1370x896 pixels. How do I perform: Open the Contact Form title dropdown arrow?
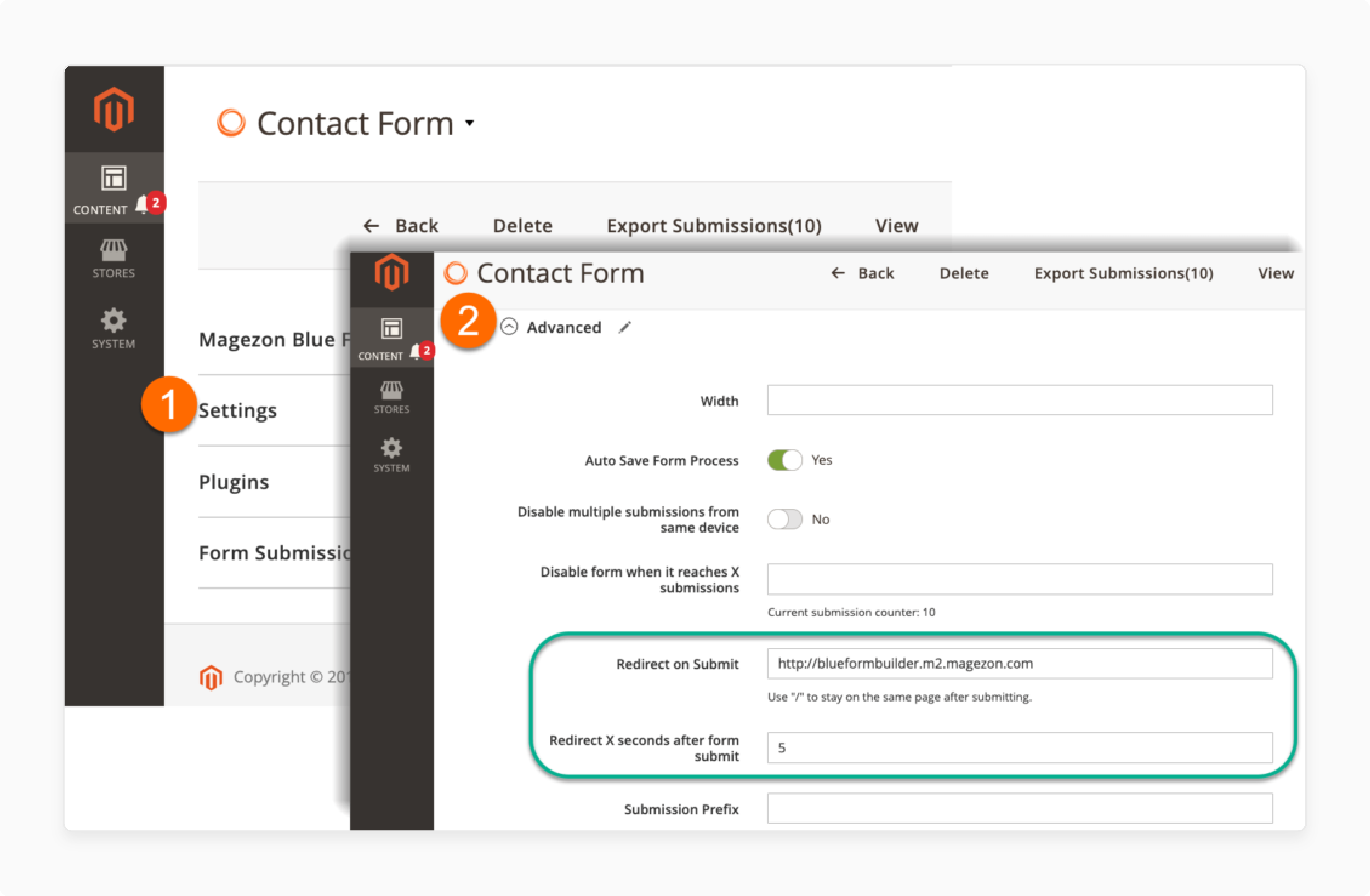470,123
